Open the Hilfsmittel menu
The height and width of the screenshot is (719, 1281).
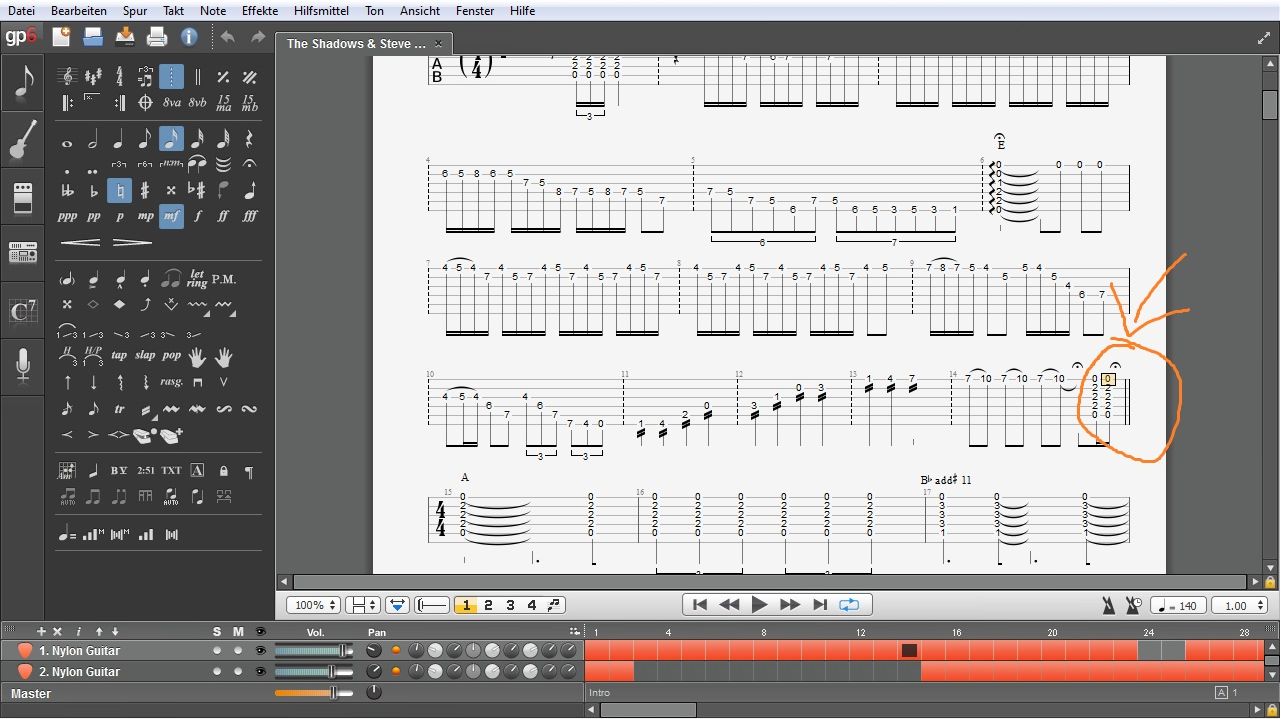[x=322, y=11]
